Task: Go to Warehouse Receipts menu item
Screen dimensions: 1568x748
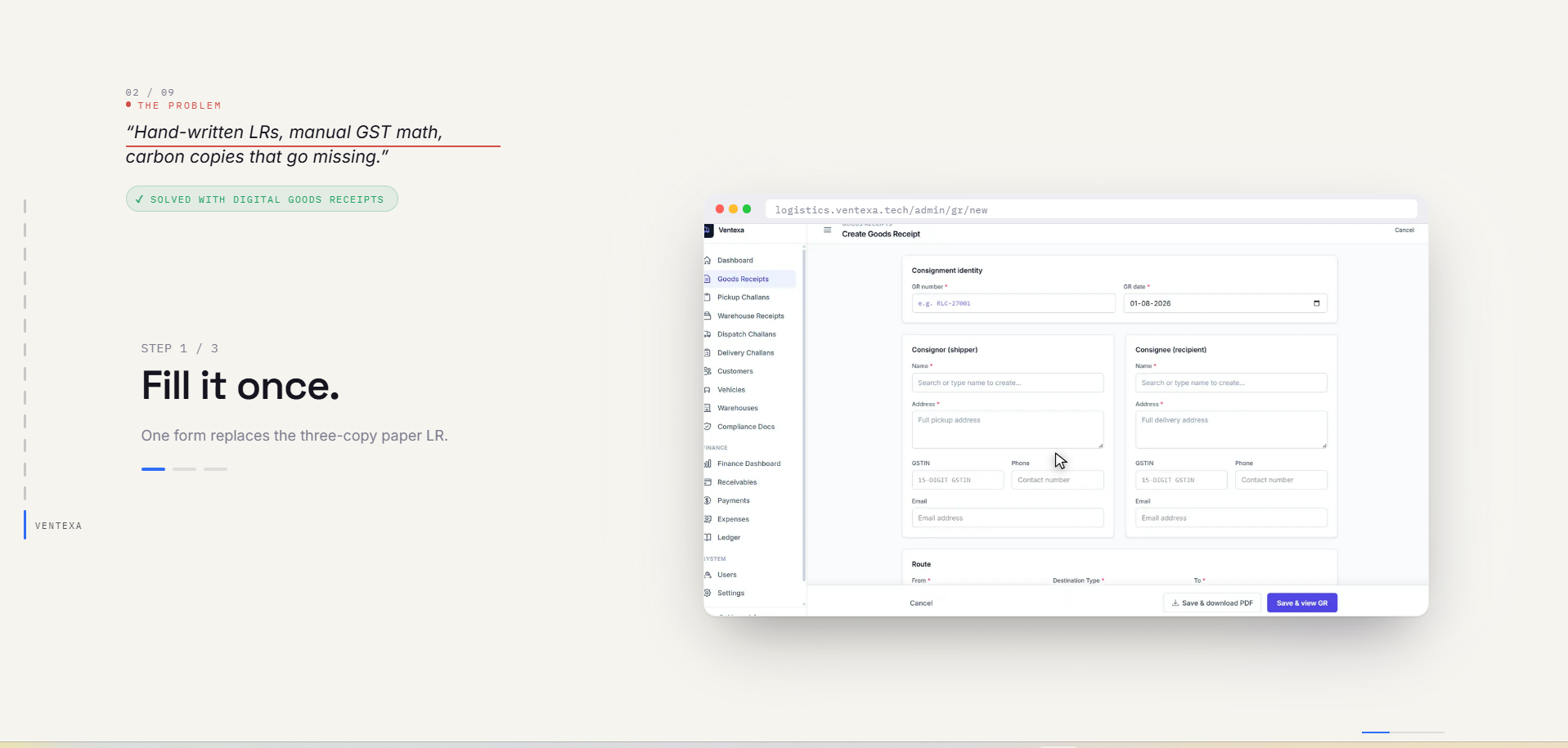Action: pos(750,316)
